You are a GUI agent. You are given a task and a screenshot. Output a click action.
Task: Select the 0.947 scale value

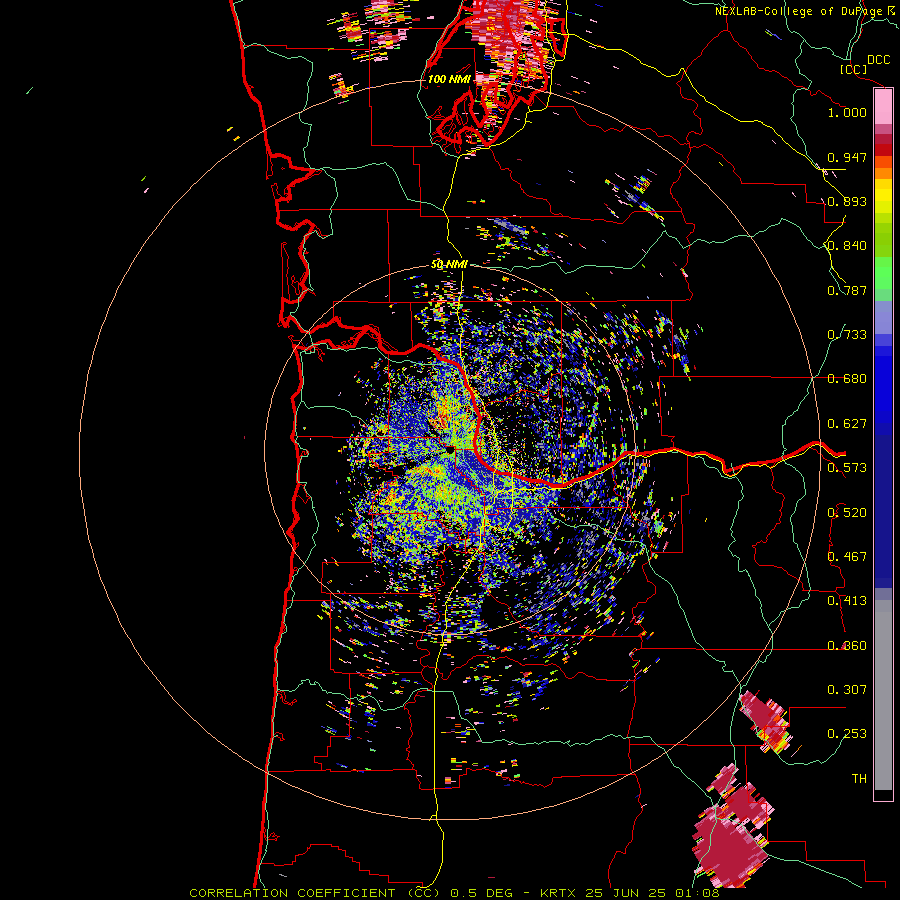point(847,157)
